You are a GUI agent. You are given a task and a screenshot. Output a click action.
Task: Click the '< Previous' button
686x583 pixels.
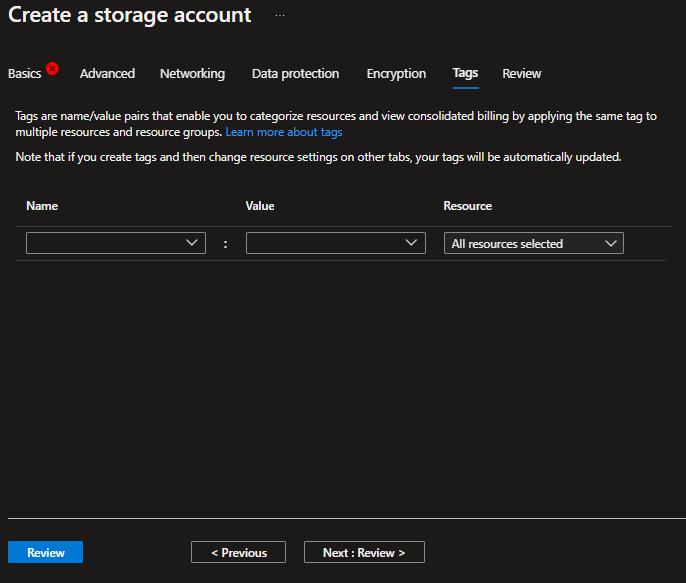(238, 552)
